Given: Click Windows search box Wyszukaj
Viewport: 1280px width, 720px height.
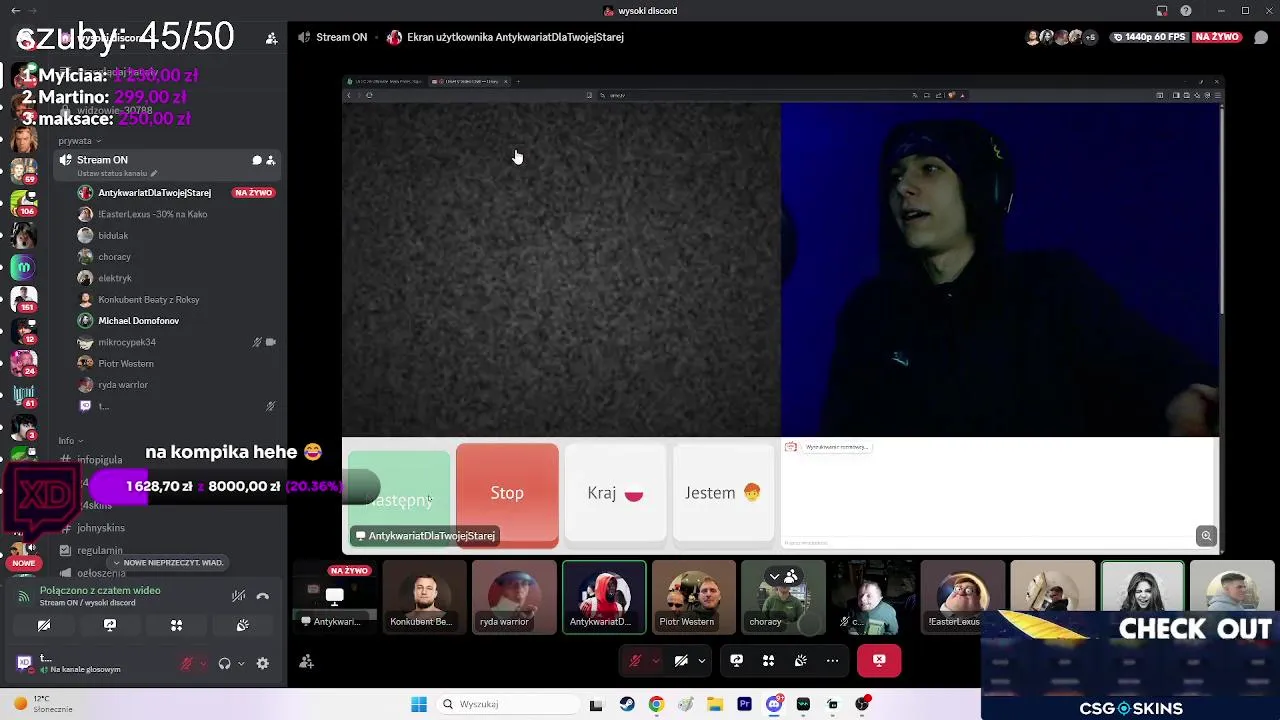Looking at the screenshot, I should [510, 704].
